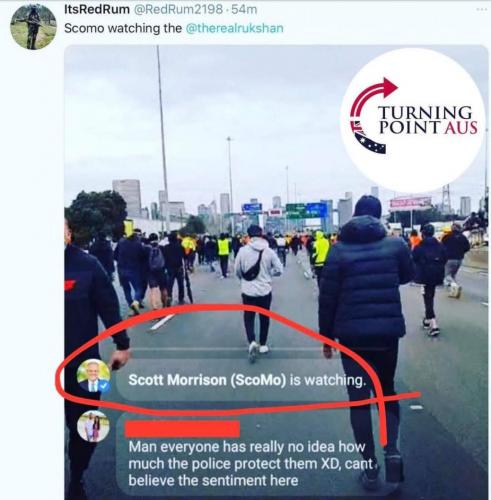Click the 'is watching.' notification text
The image size is (491, 500).
327,380
